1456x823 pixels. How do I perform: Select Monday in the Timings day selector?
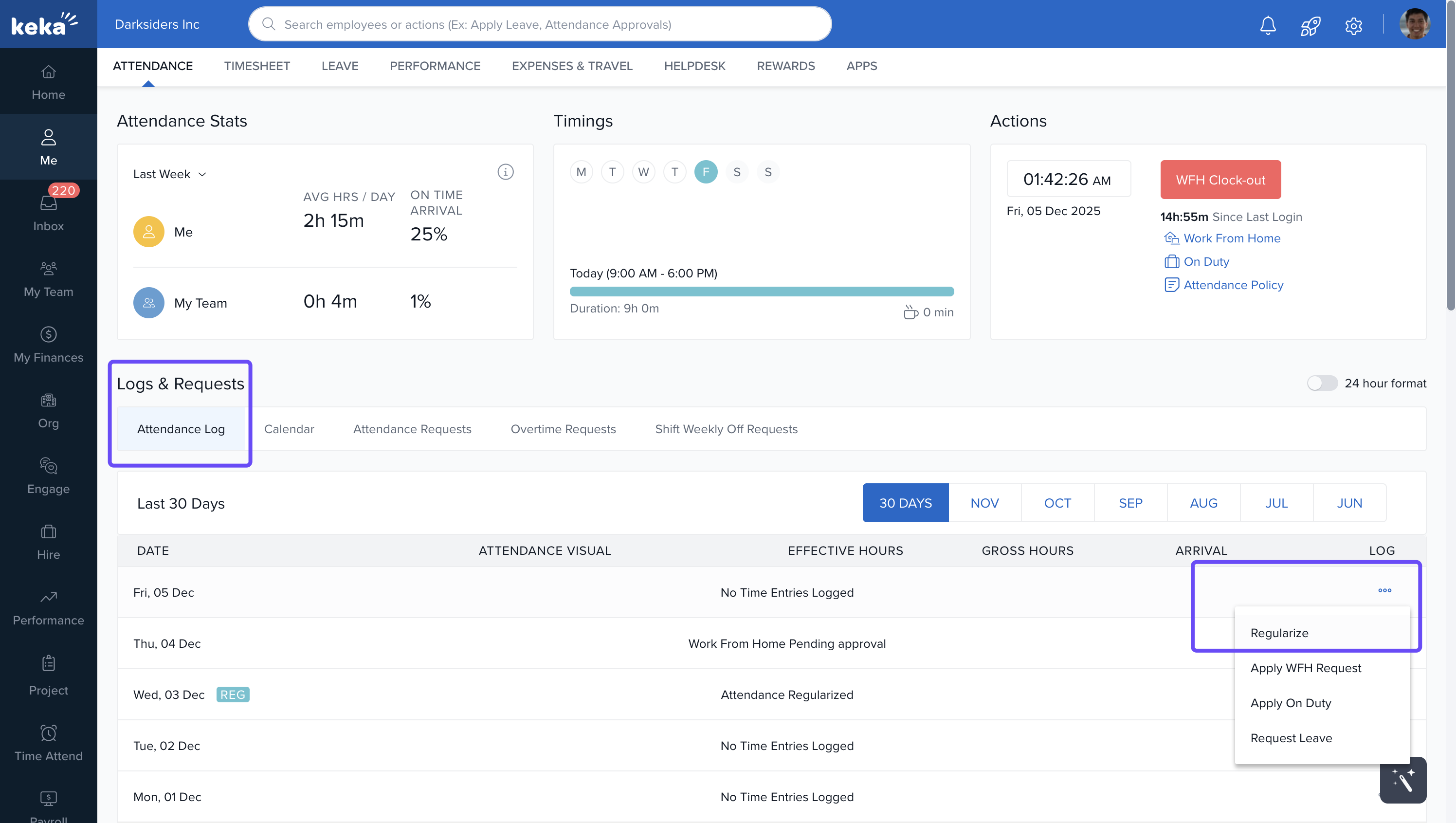581,172
